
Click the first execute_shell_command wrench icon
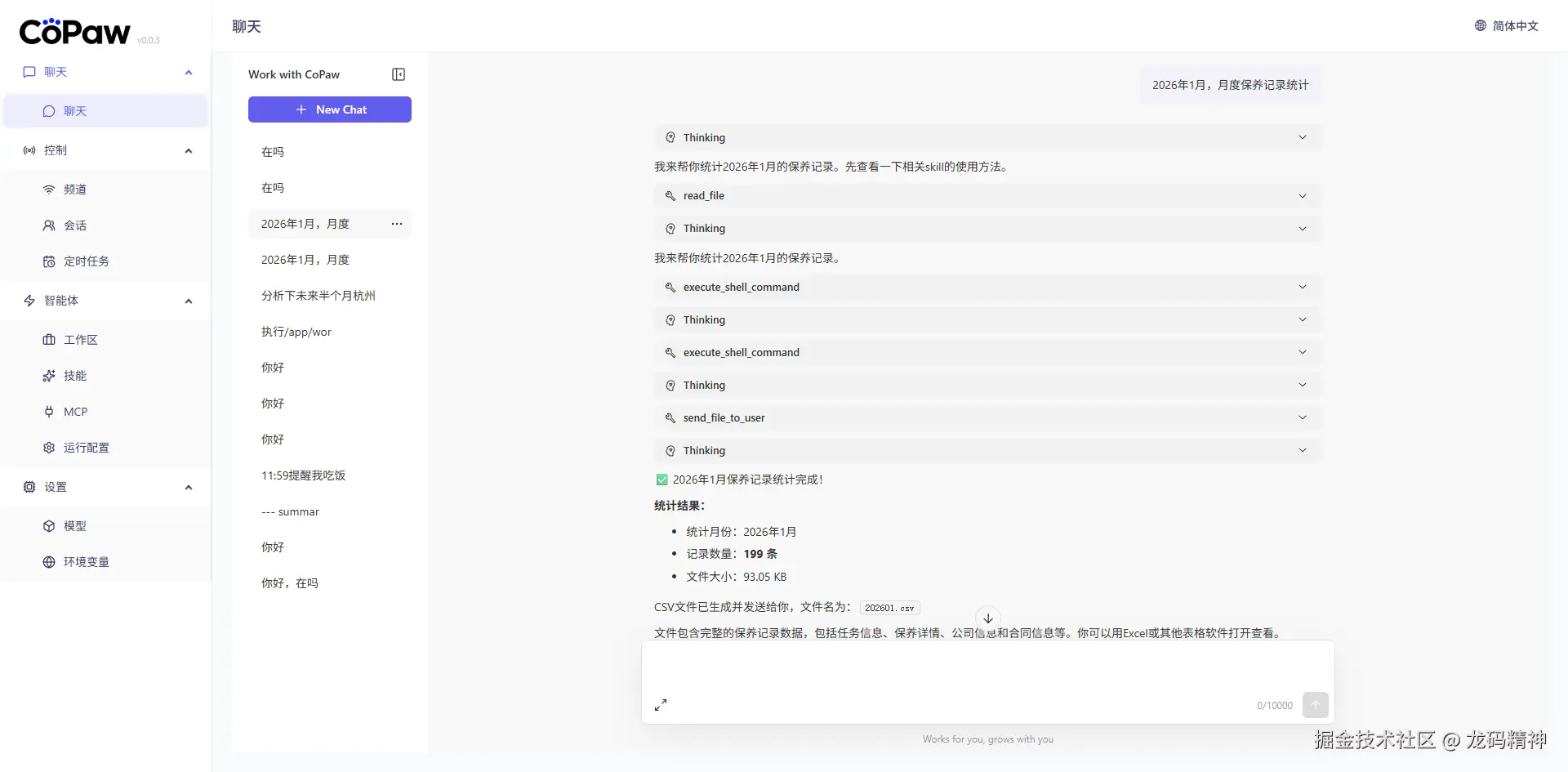(x=670, y=288)
